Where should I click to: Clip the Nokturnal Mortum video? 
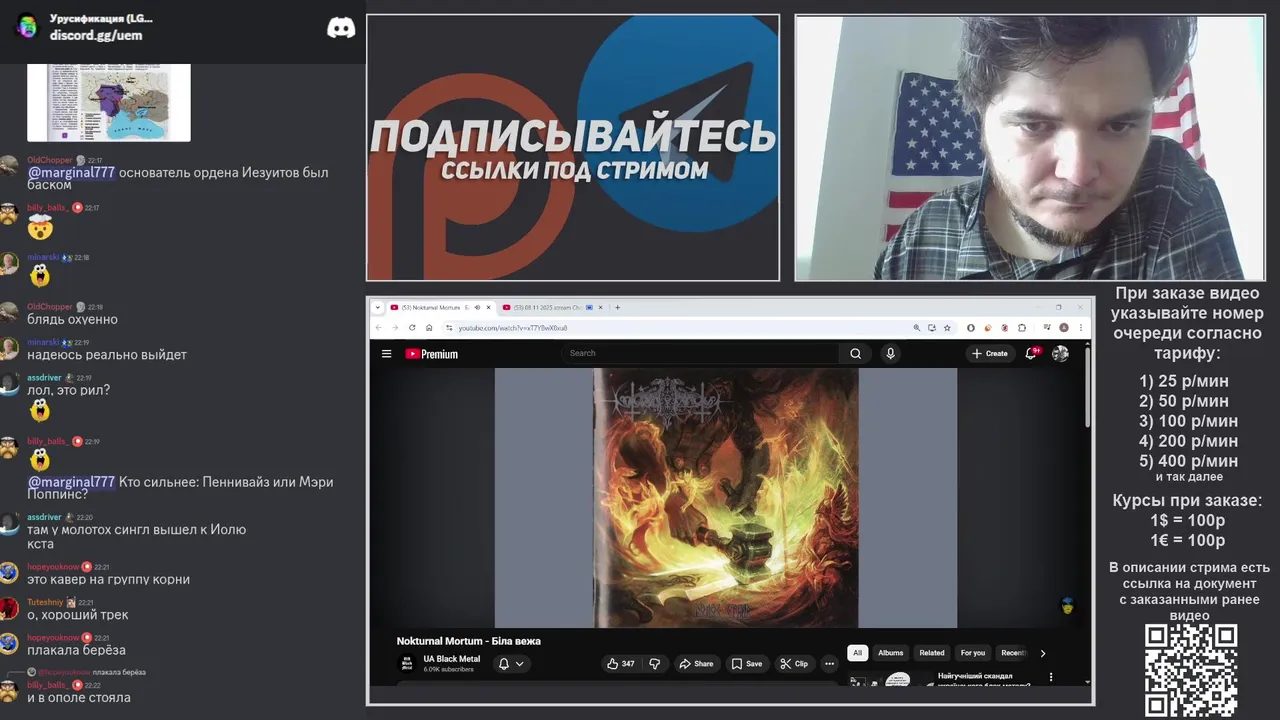[x=794, y=663]
